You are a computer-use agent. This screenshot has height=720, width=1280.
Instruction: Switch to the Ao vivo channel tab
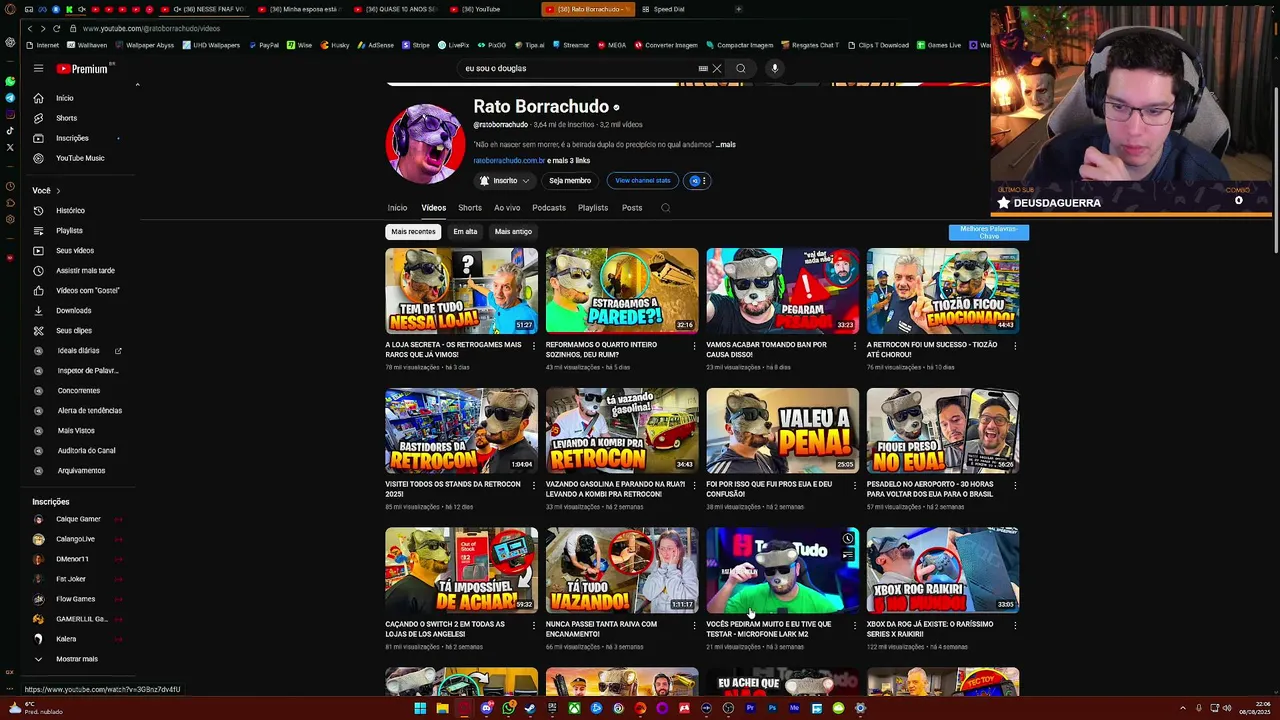tap(507, 208)
